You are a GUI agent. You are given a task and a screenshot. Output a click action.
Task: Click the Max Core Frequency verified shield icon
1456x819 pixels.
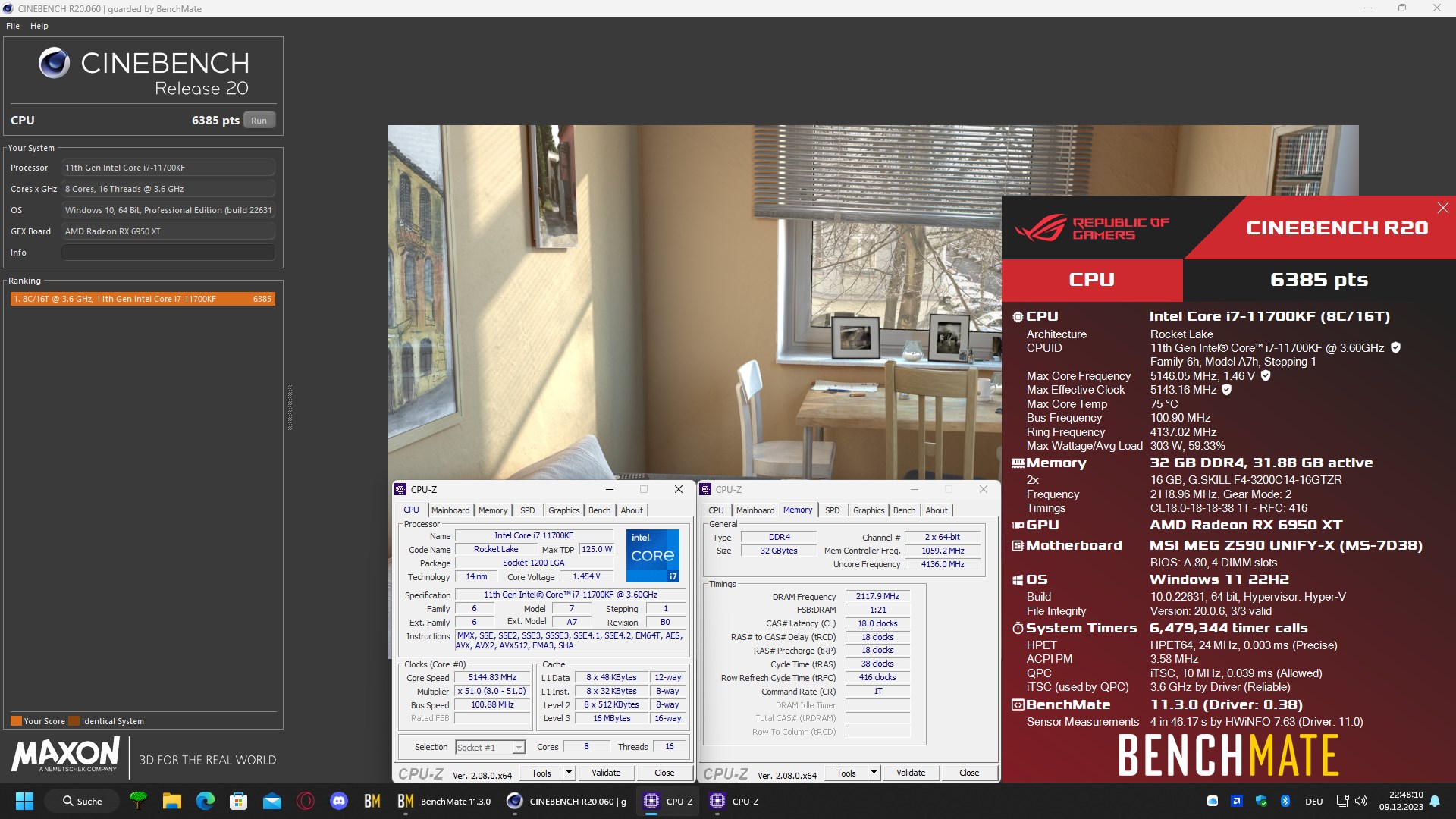(x=1266, y=375)
